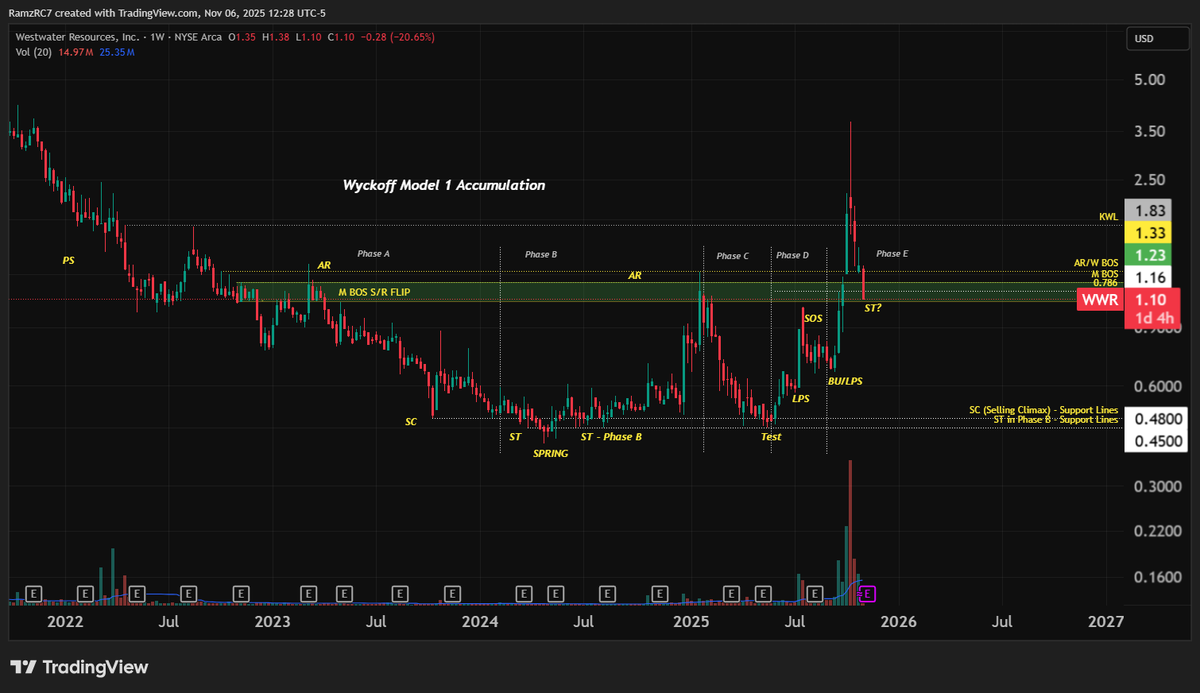Image resolution: width=1200 pixels, height=693 pixels.
Task: Click the Phase E label
Action: pyautogui.click(x=892, y=254)
